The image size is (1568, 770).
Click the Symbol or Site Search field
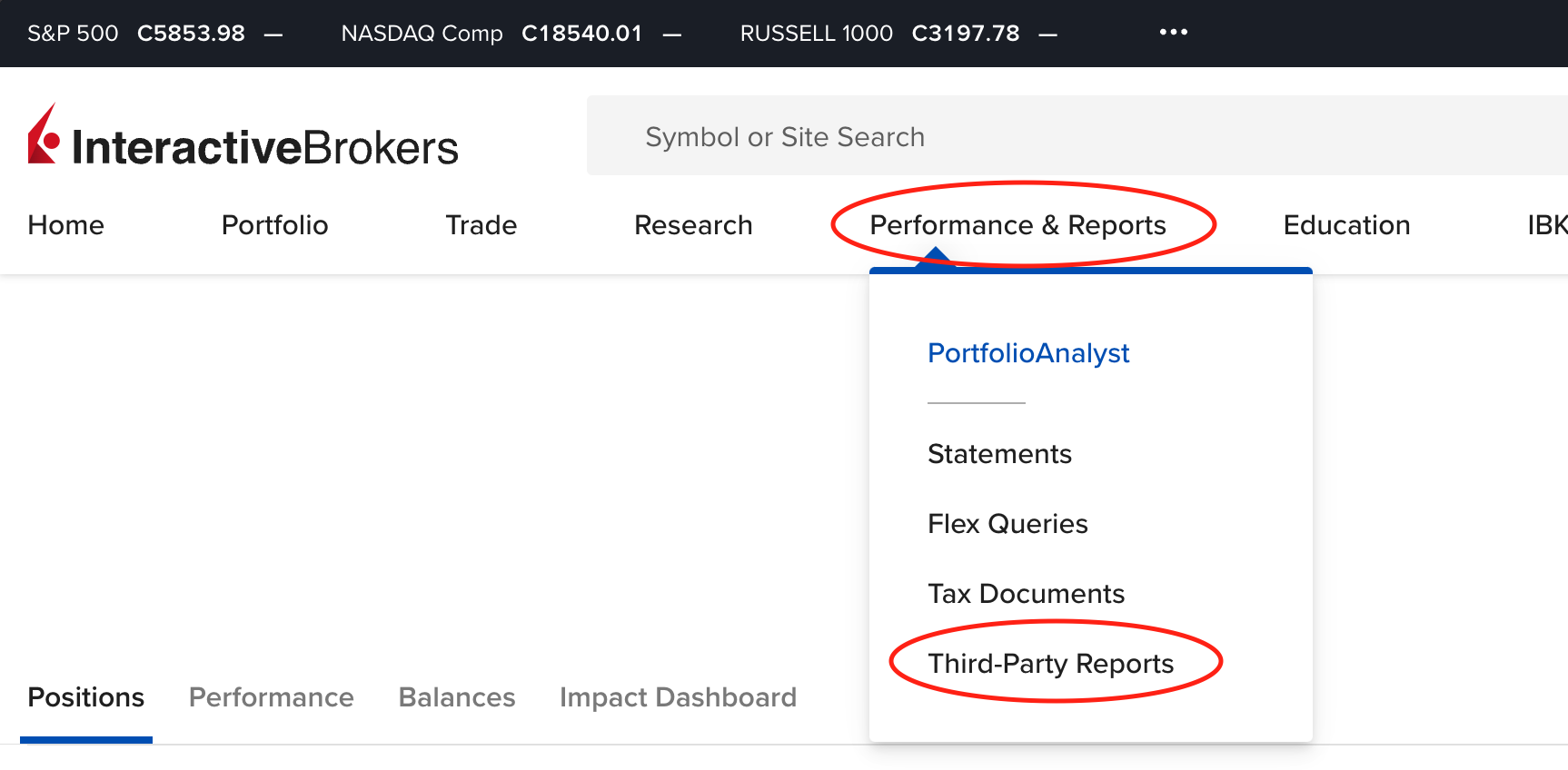tap(1077, 135)
